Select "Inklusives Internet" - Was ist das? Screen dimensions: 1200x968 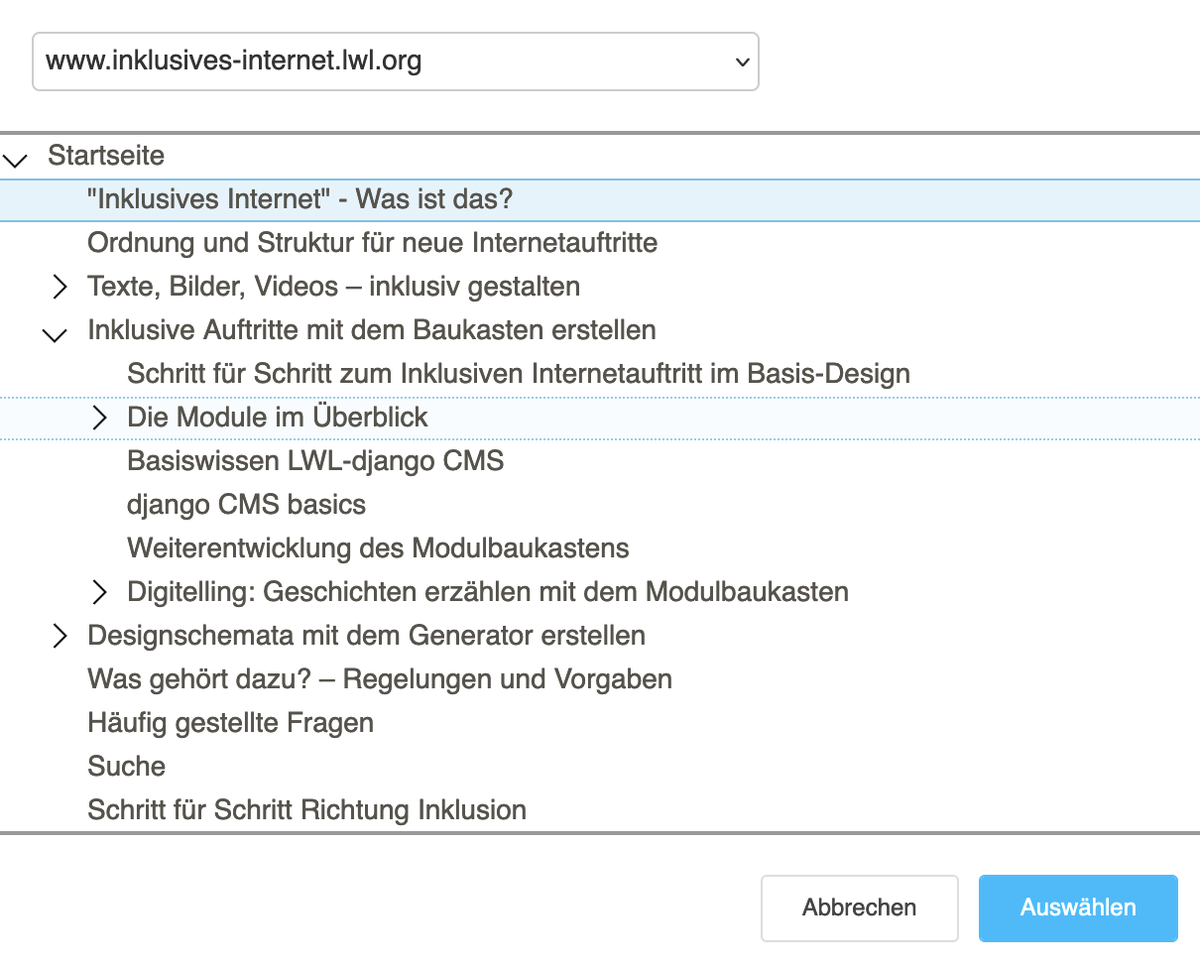click(300, 199)
